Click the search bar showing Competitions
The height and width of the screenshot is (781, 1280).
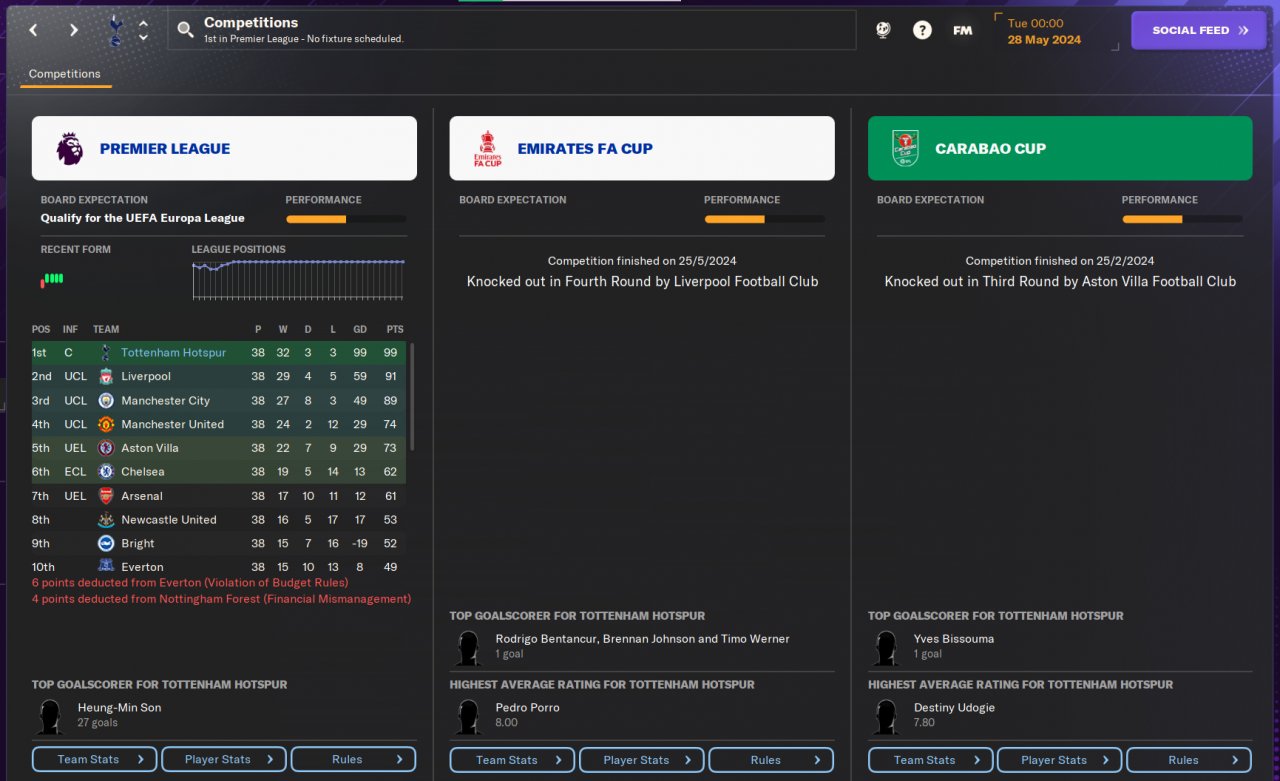512,30
